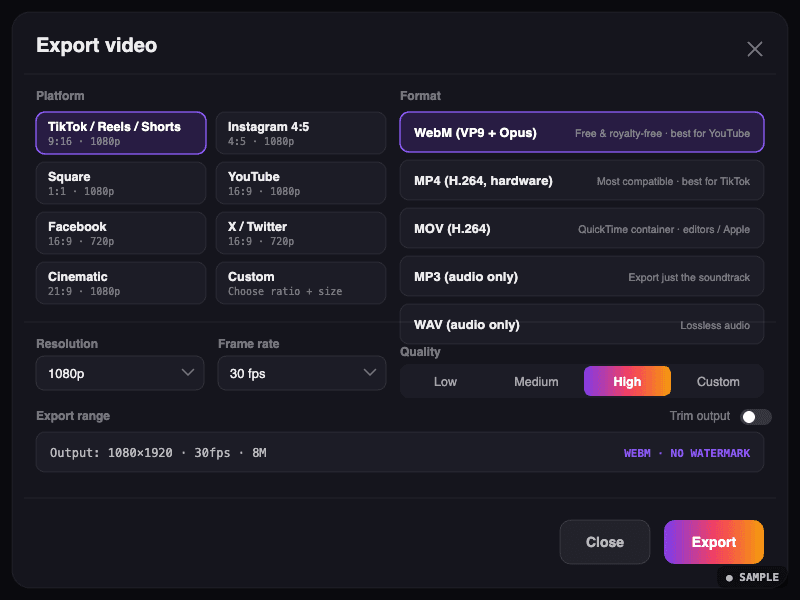
Task: Click the Close button
Action: point(605,542)
